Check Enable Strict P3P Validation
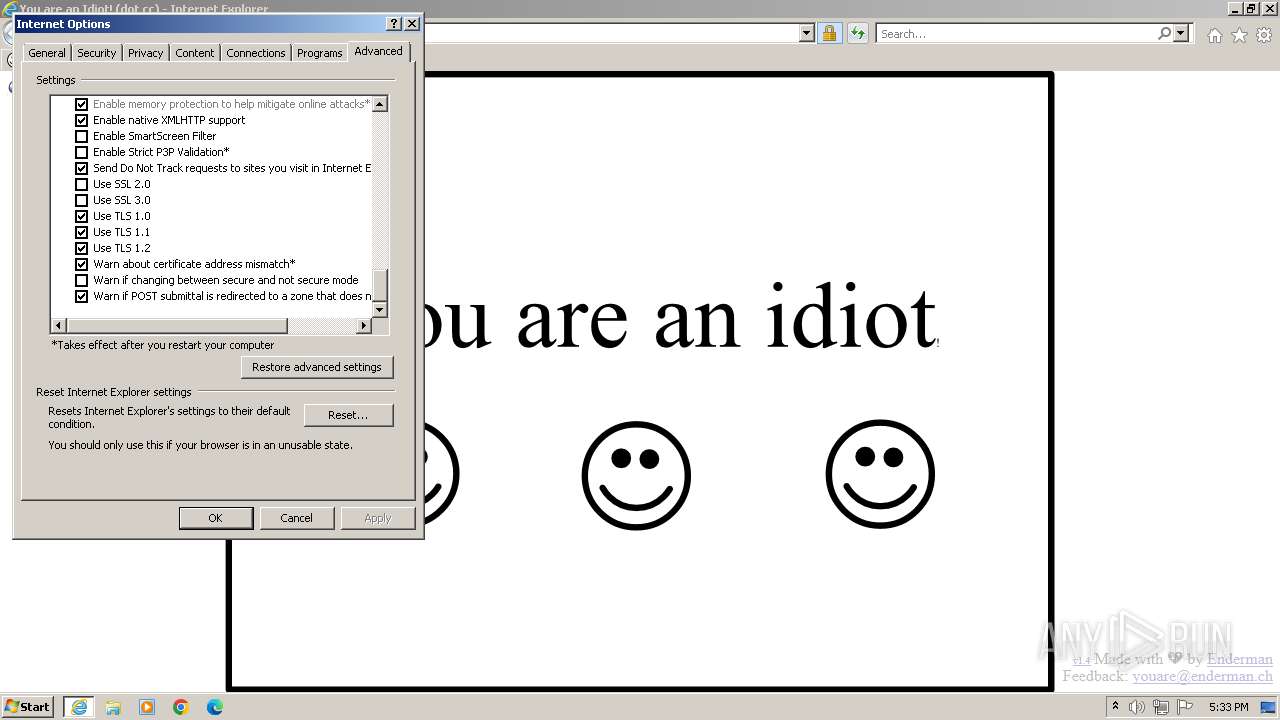This screenshot has height=720, width=1280. 82,152
